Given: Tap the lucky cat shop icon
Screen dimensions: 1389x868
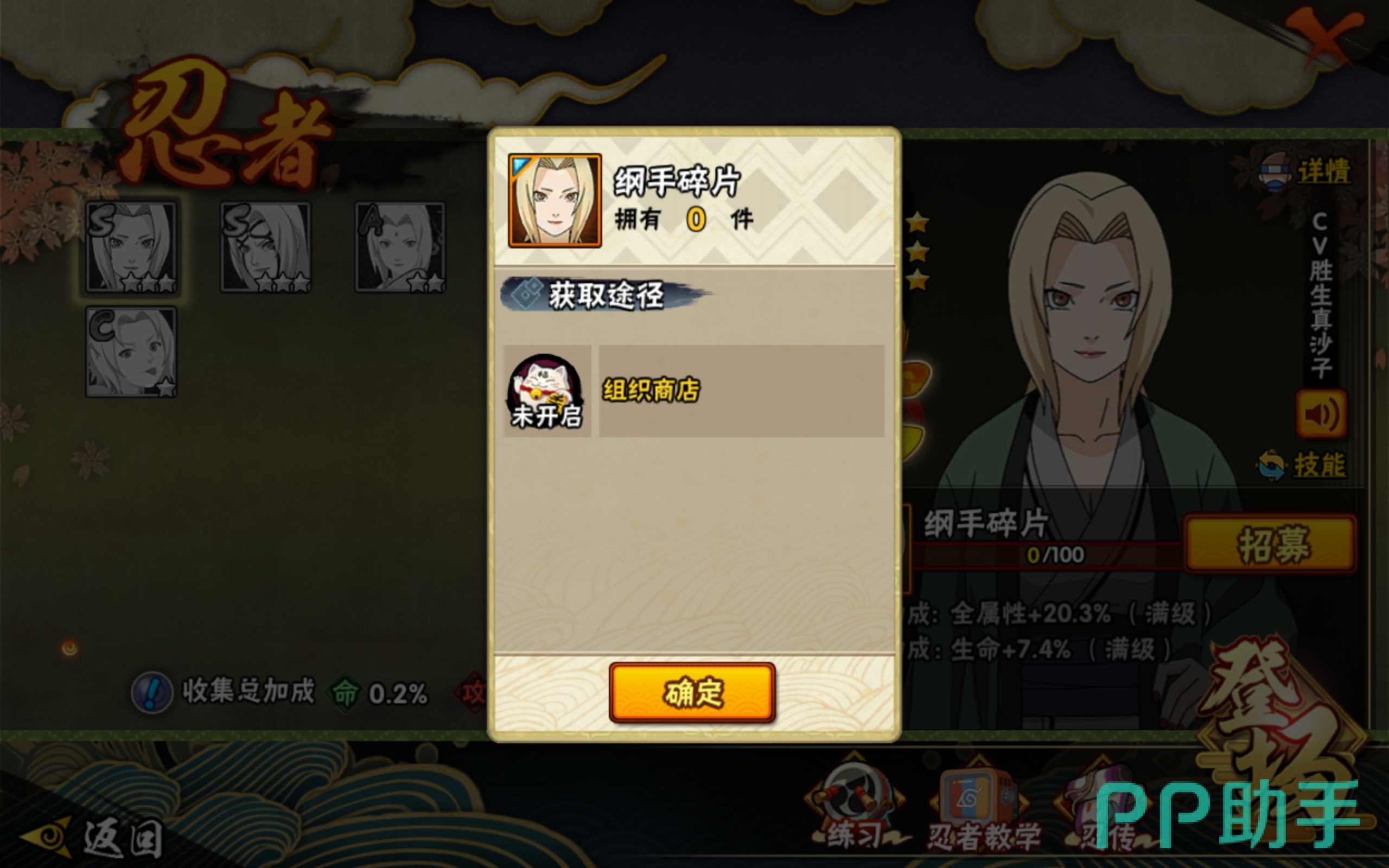Looking at the screenshot, I should point(546,391).
